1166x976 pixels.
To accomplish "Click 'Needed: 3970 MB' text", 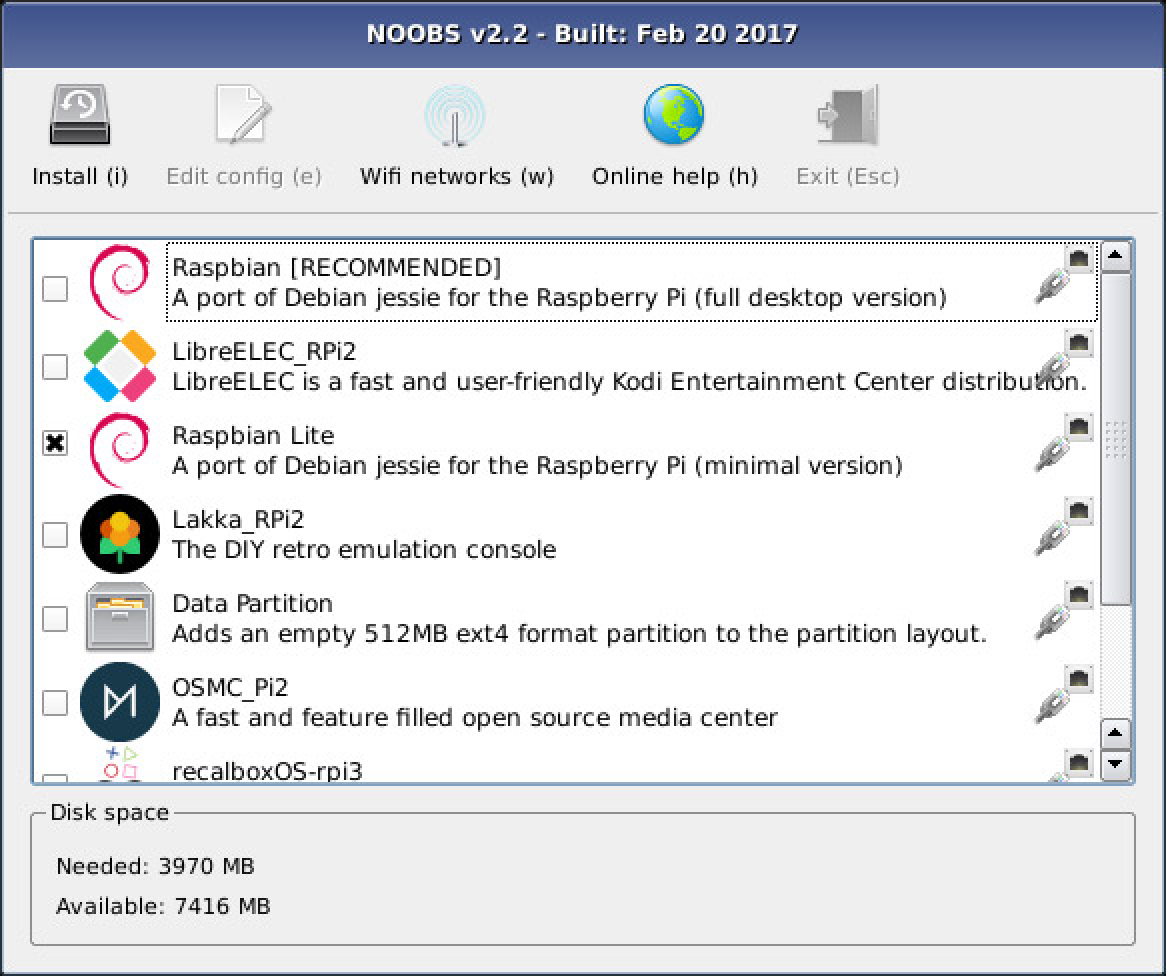I will pos(155,867).
